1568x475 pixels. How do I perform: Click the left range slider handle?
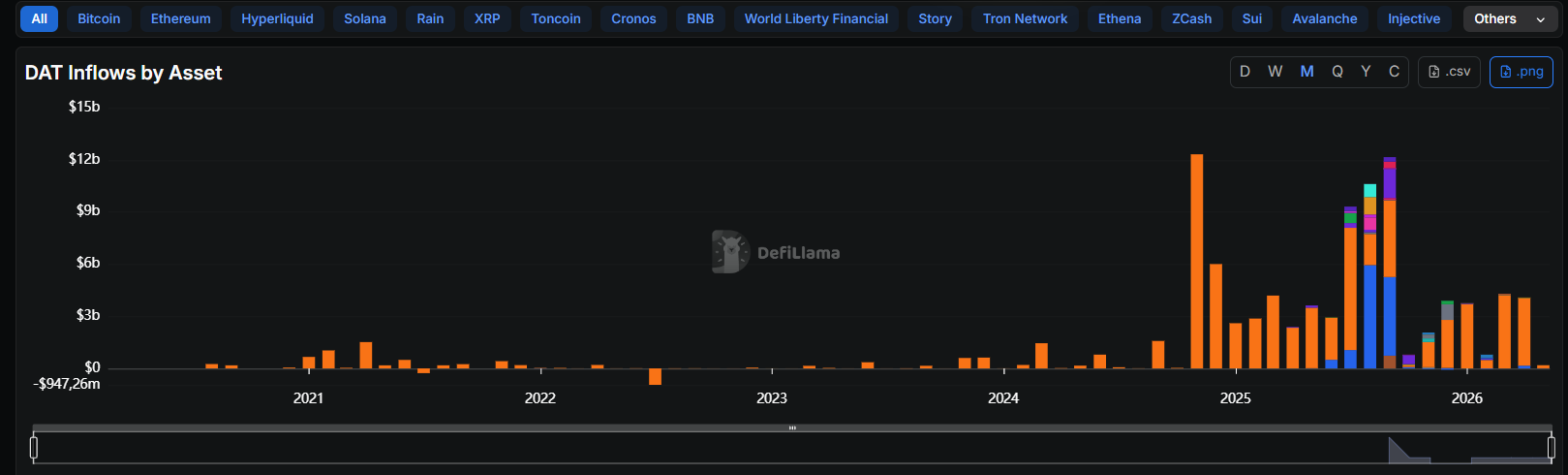click(34, 447)
